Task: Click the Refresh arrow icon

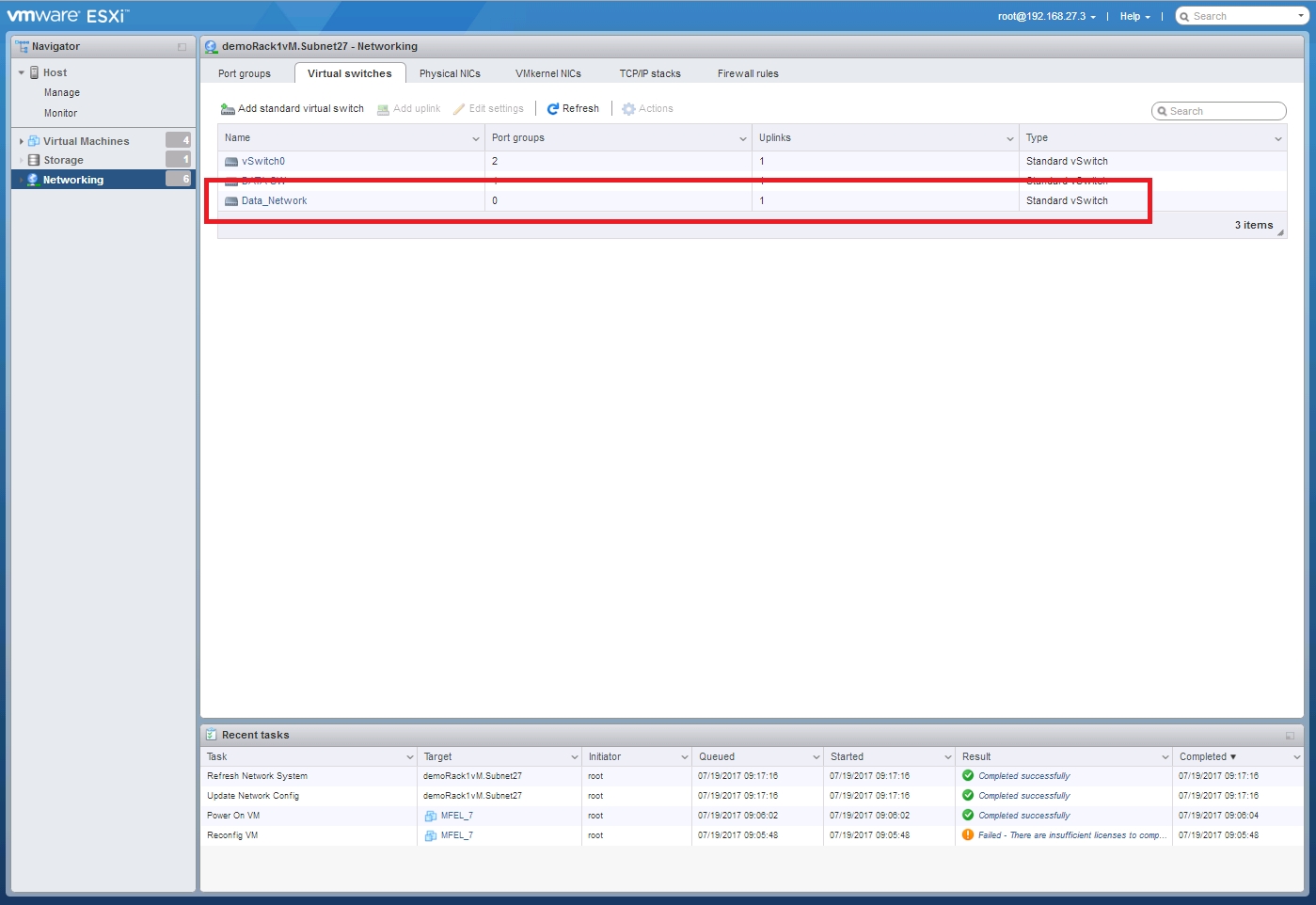Action: (553, 109)
